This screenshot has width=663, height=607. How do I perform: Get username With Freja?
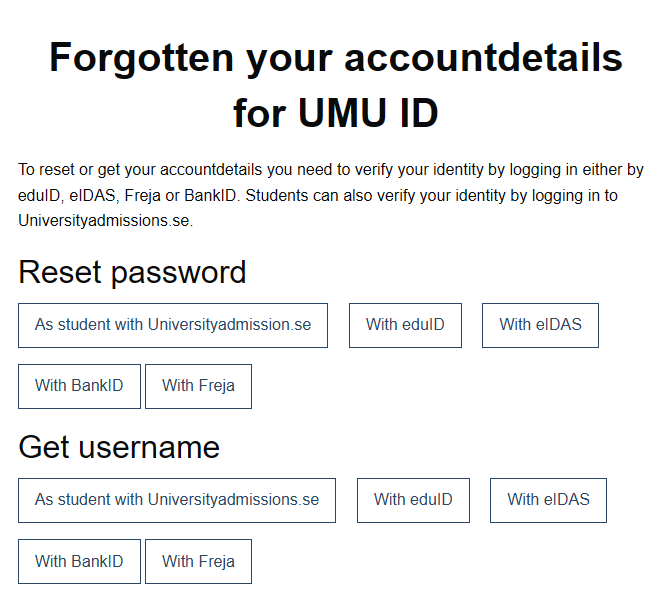pyautogui.click(x=198, y=561)
